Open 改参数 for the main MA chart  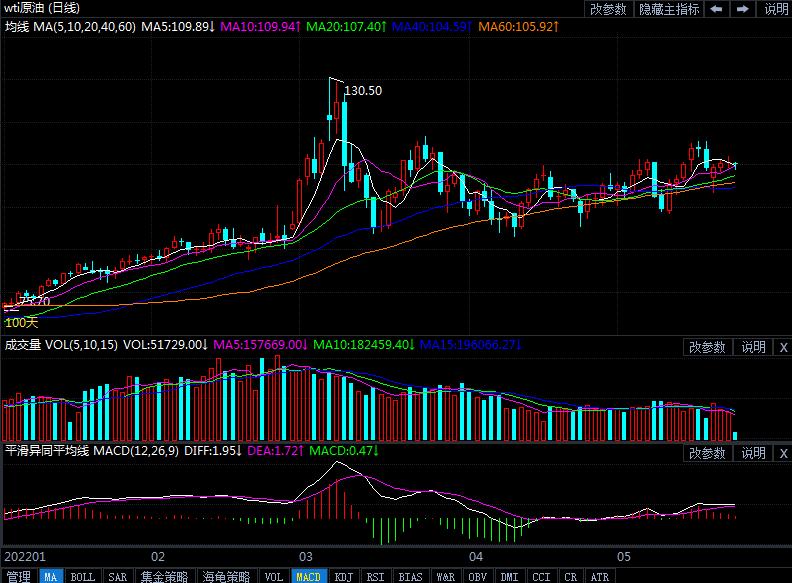click(608, 9)
